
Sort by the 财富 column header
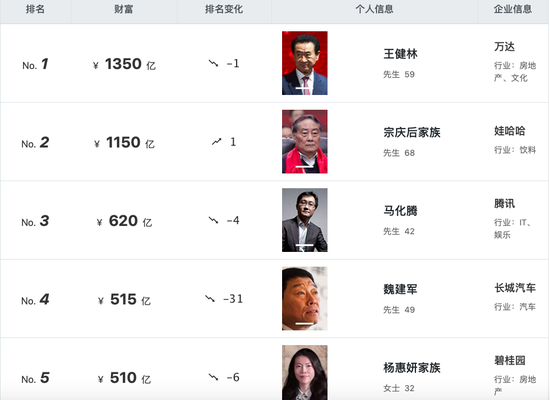pyautogui.click(x=123, y=9)
